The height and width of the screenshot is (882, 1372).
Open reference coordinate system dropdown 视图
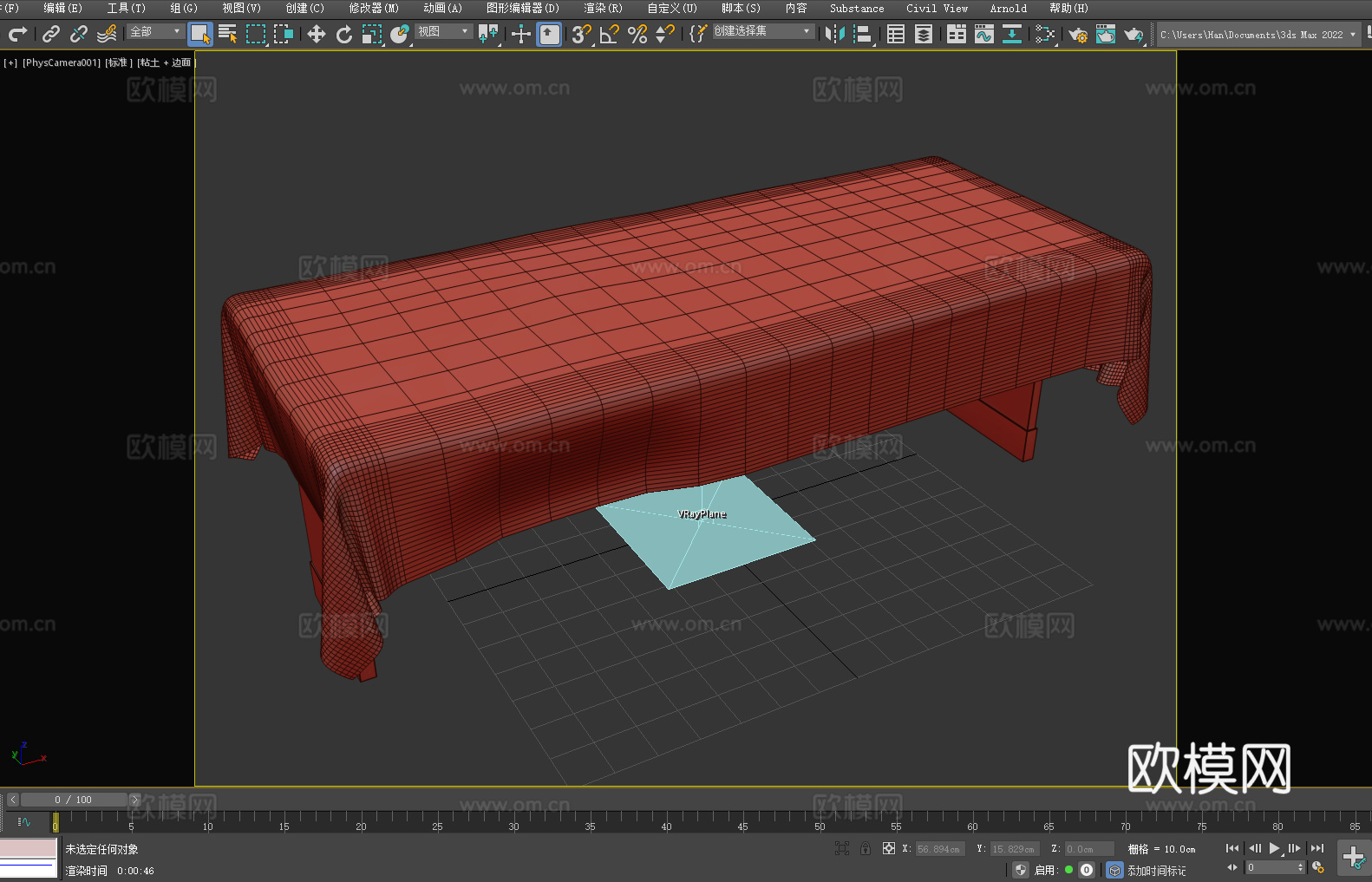point(443,32)
